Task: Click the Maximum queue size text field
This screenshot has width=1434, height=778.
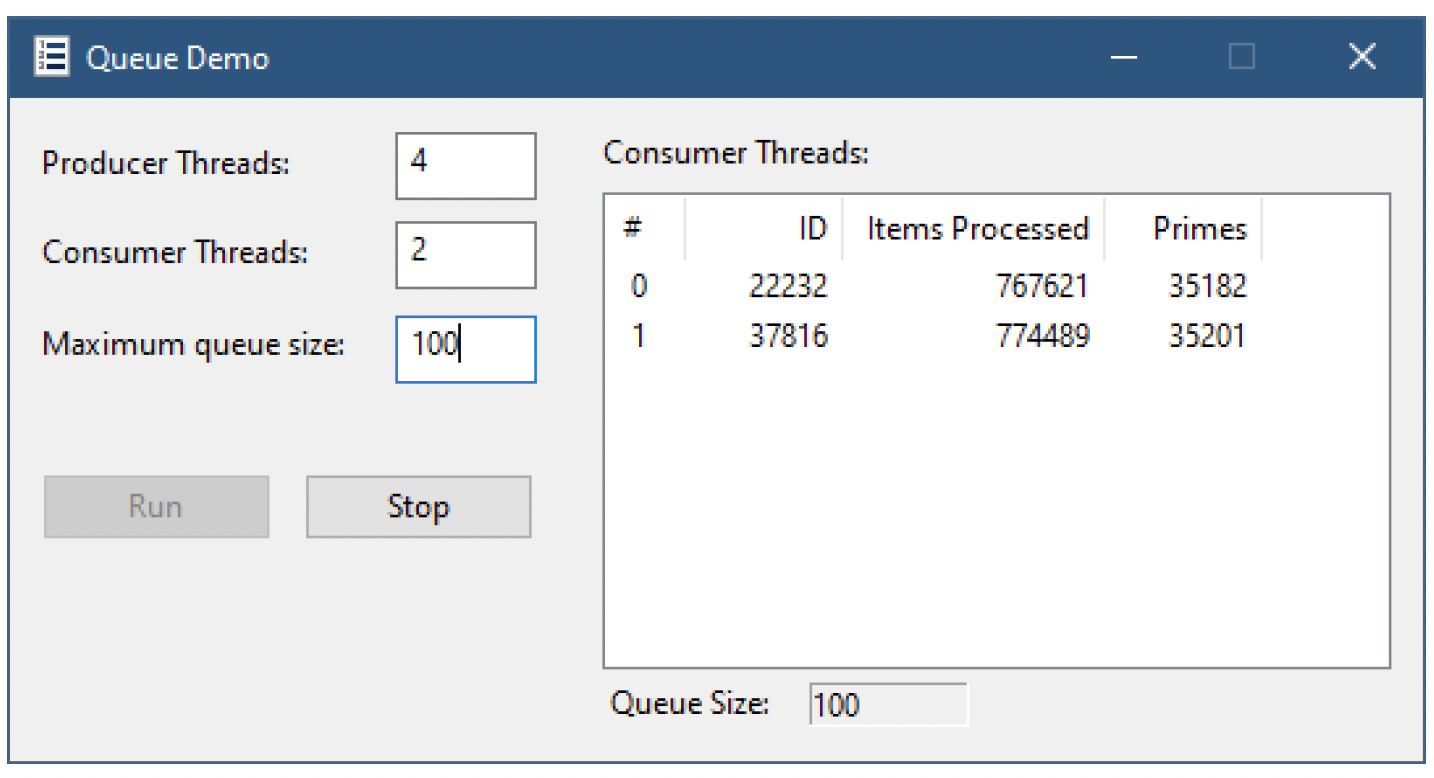Action: click(465, 349)
